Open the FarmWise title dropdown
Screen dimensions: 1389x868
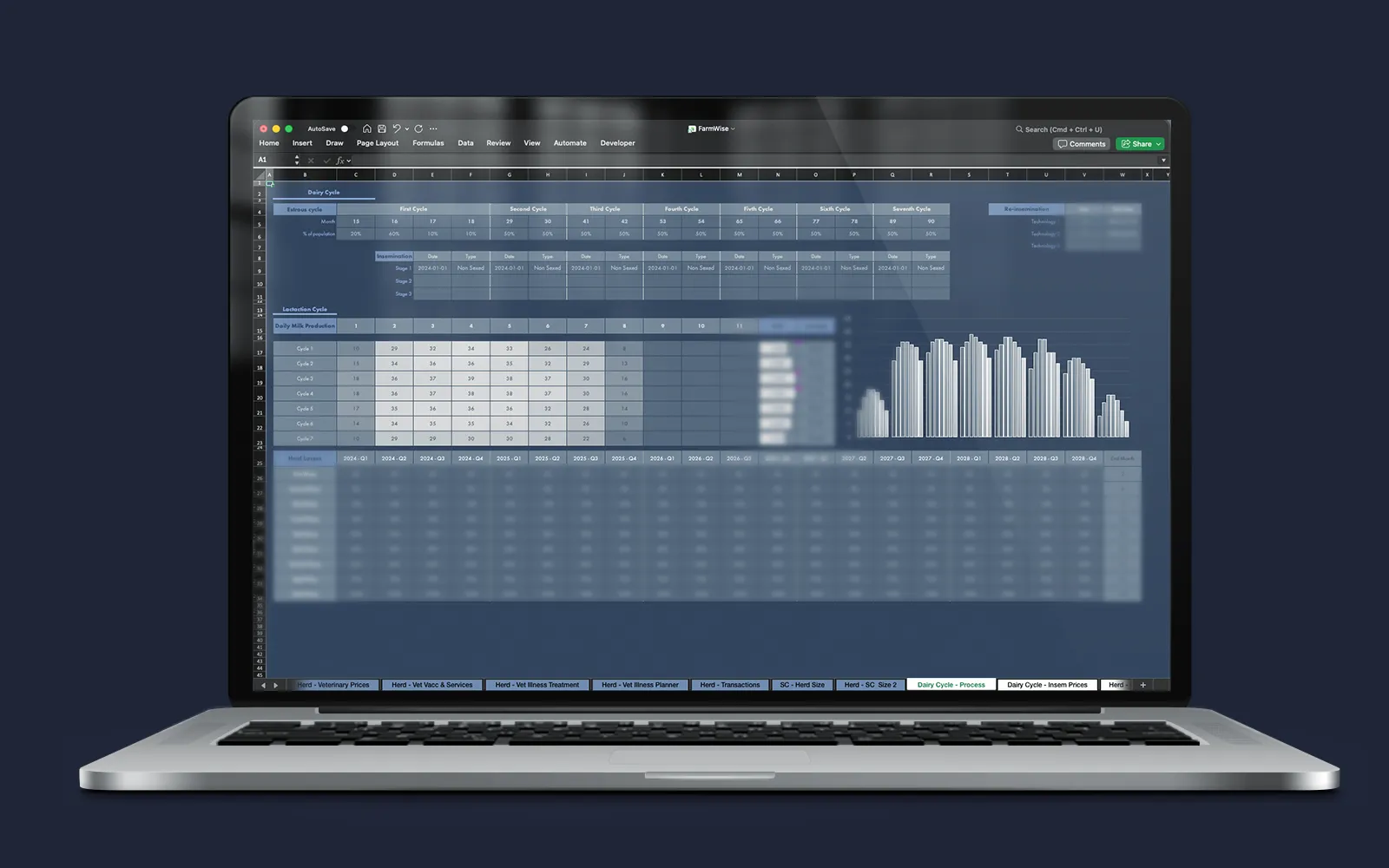click(733, 128)
